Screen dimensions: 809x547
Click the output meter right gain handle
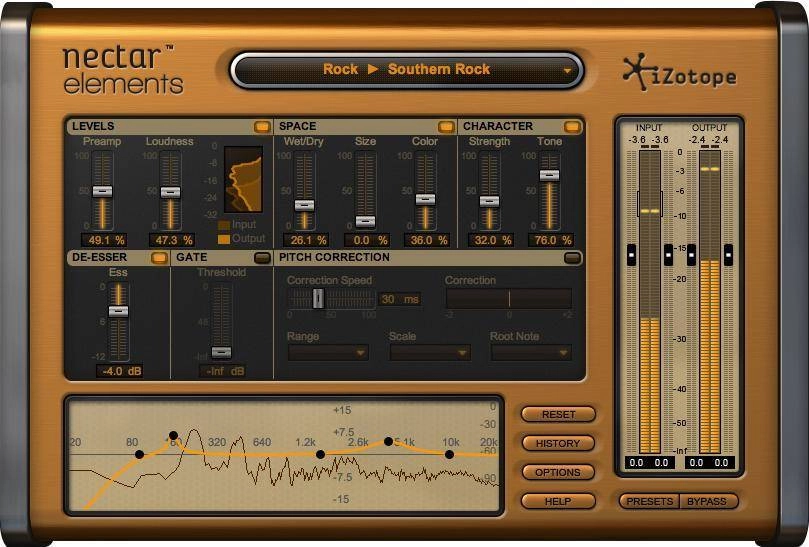(728, 255)
